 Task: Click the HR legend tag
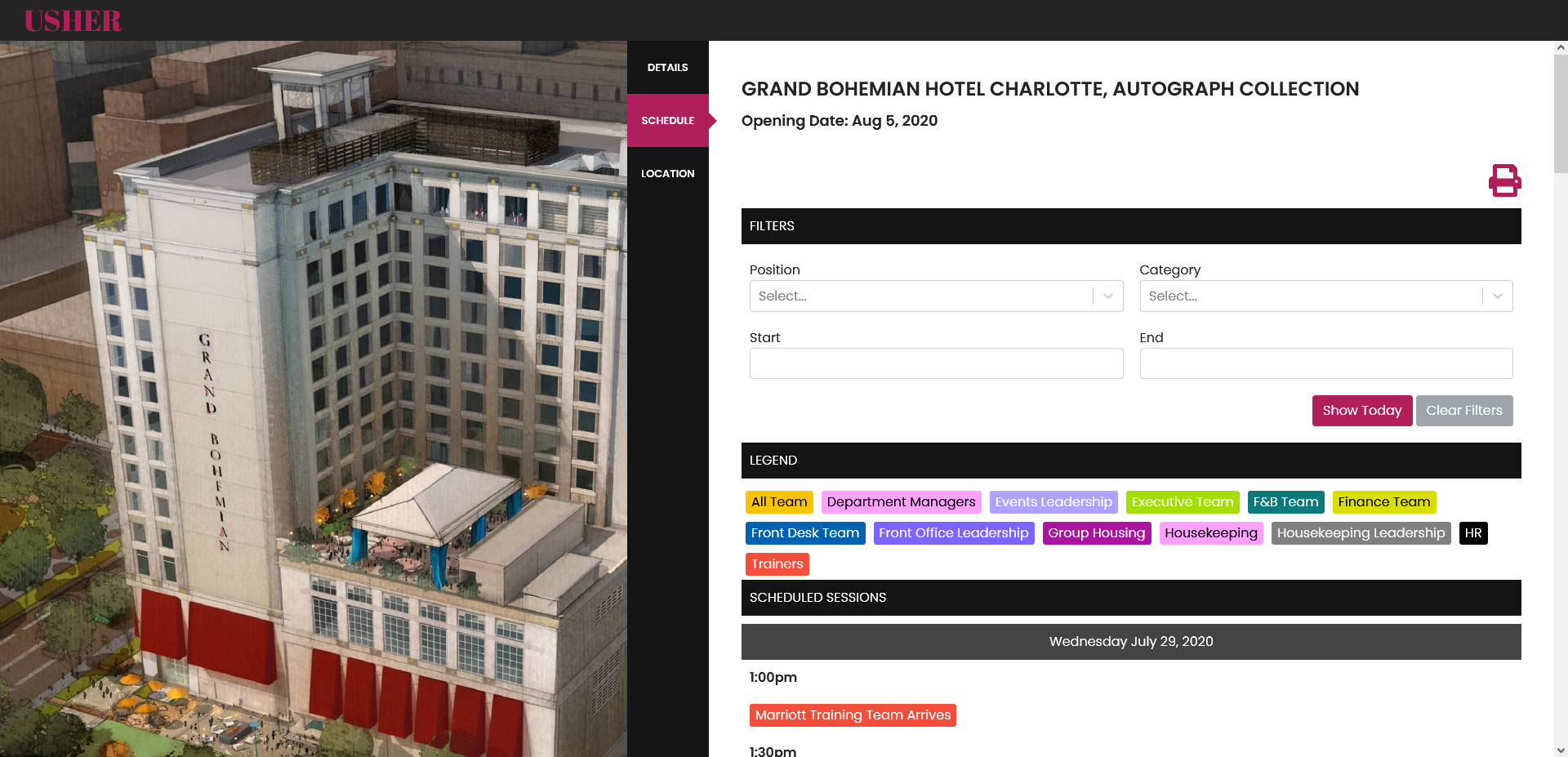1473,533
